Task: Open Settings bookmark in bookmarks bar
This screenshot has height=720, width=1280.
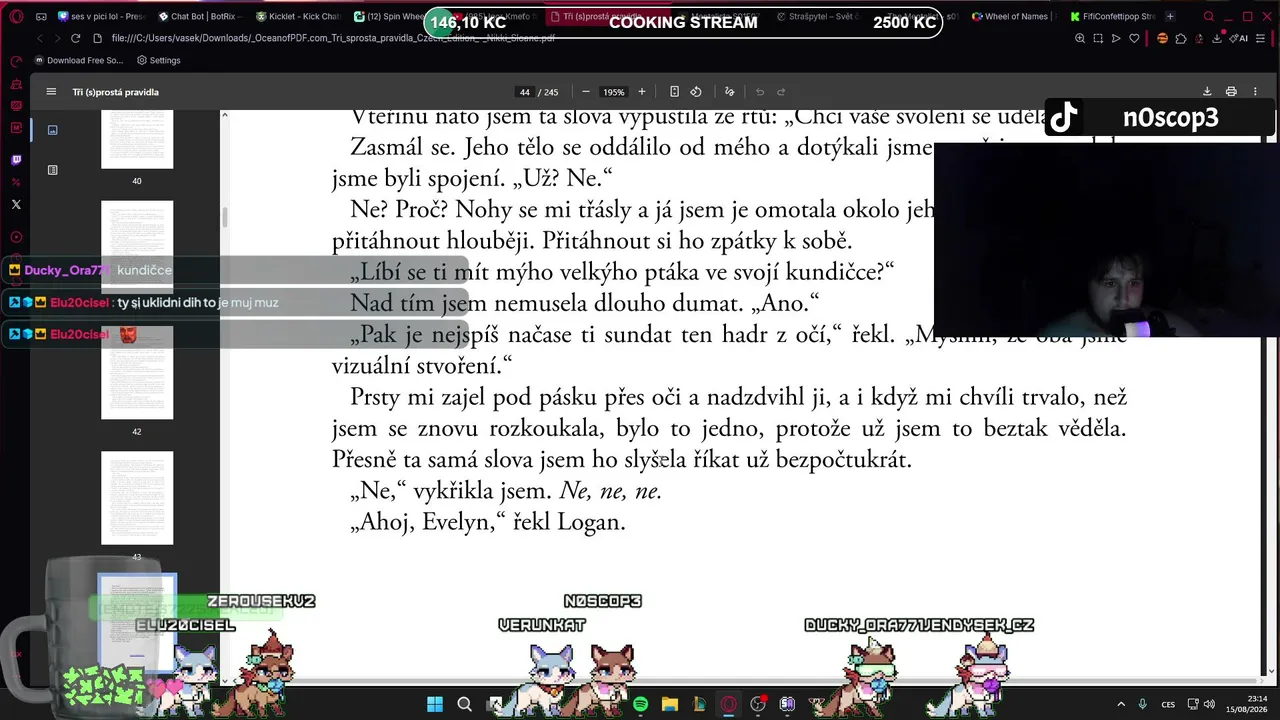Action: pyautogui.click(x=158, y=60)
